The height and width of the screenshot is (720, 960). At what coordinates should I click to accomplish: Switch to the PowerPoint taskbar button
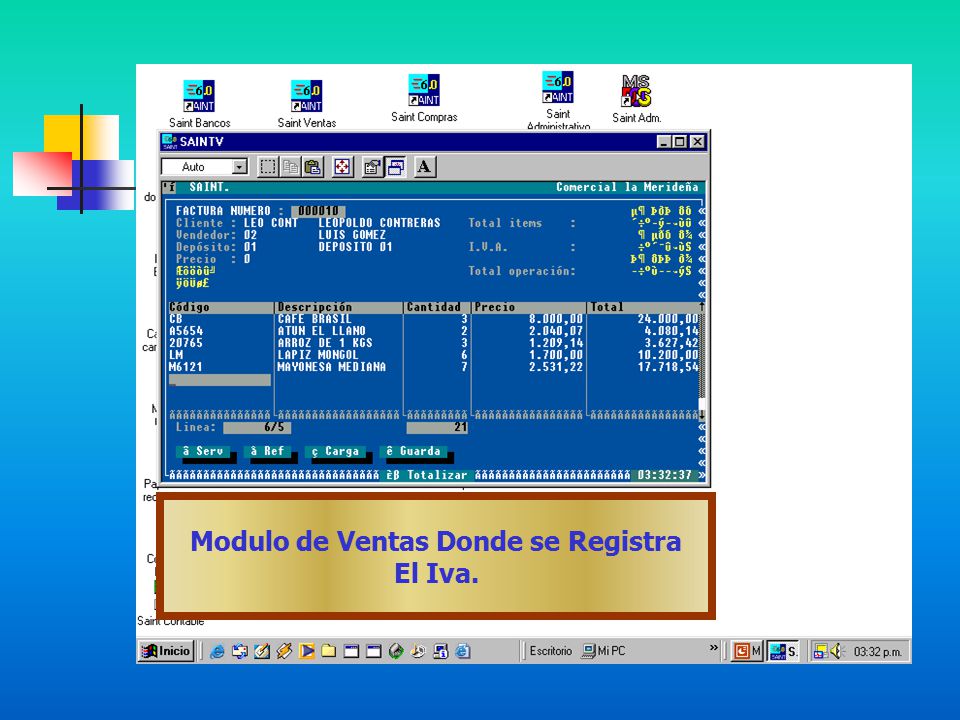pos(747,651)
